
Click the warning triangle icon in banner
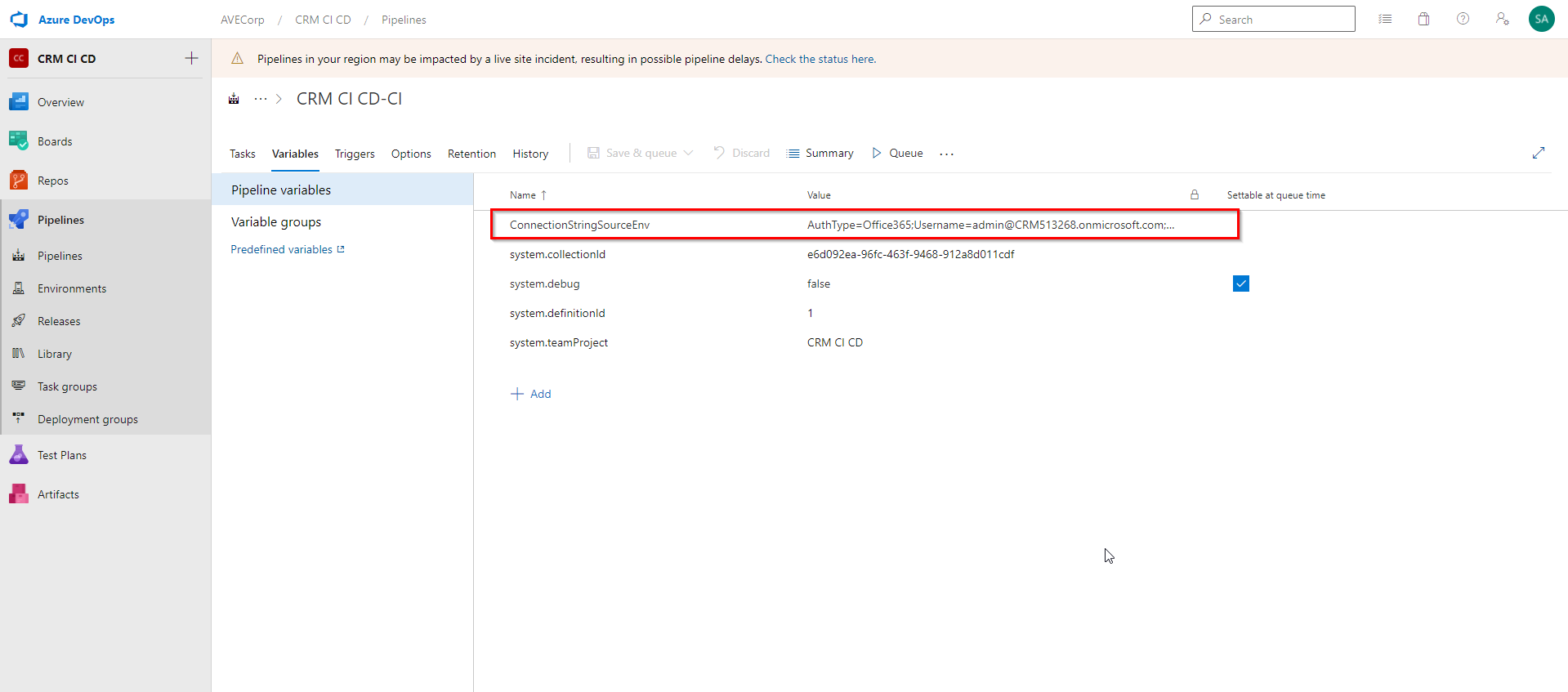click(x=238, y=59)
